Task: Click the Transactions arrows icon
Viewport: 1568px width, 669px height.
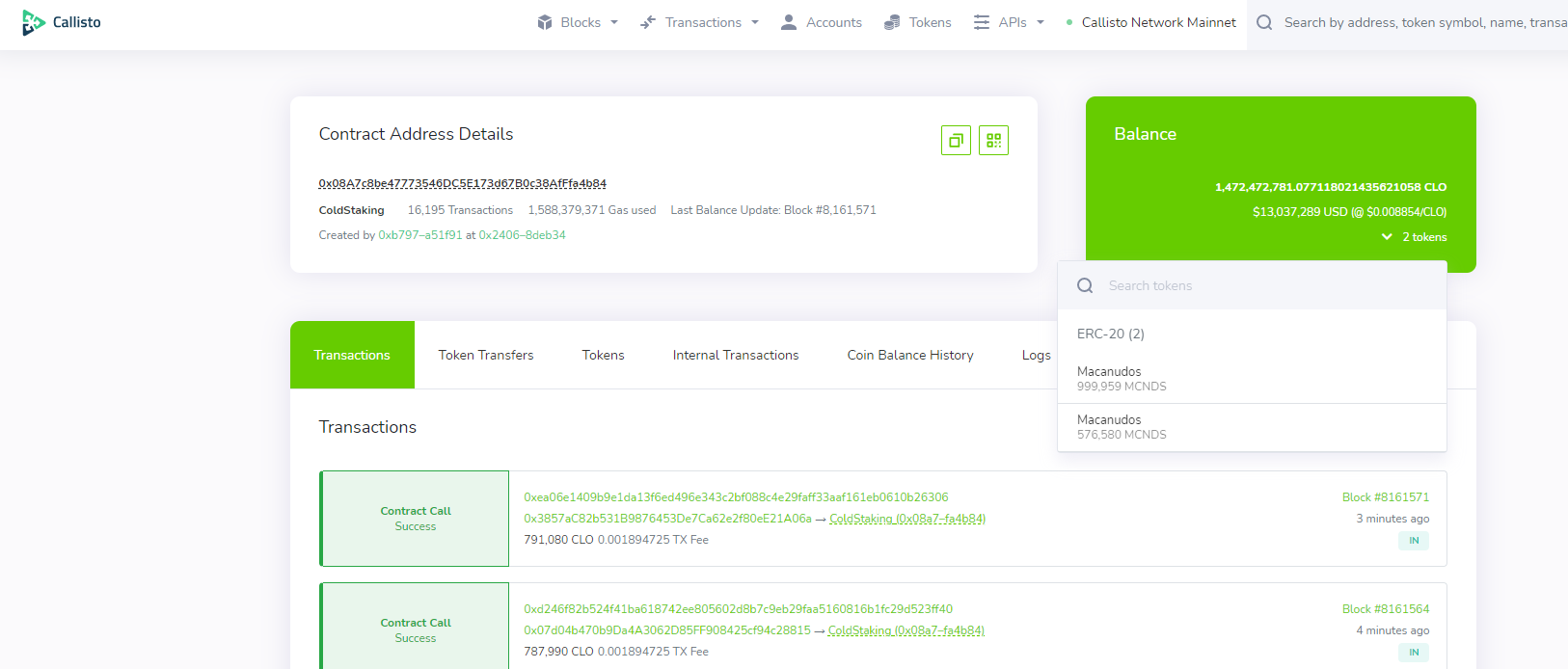Action: point(648,22)
